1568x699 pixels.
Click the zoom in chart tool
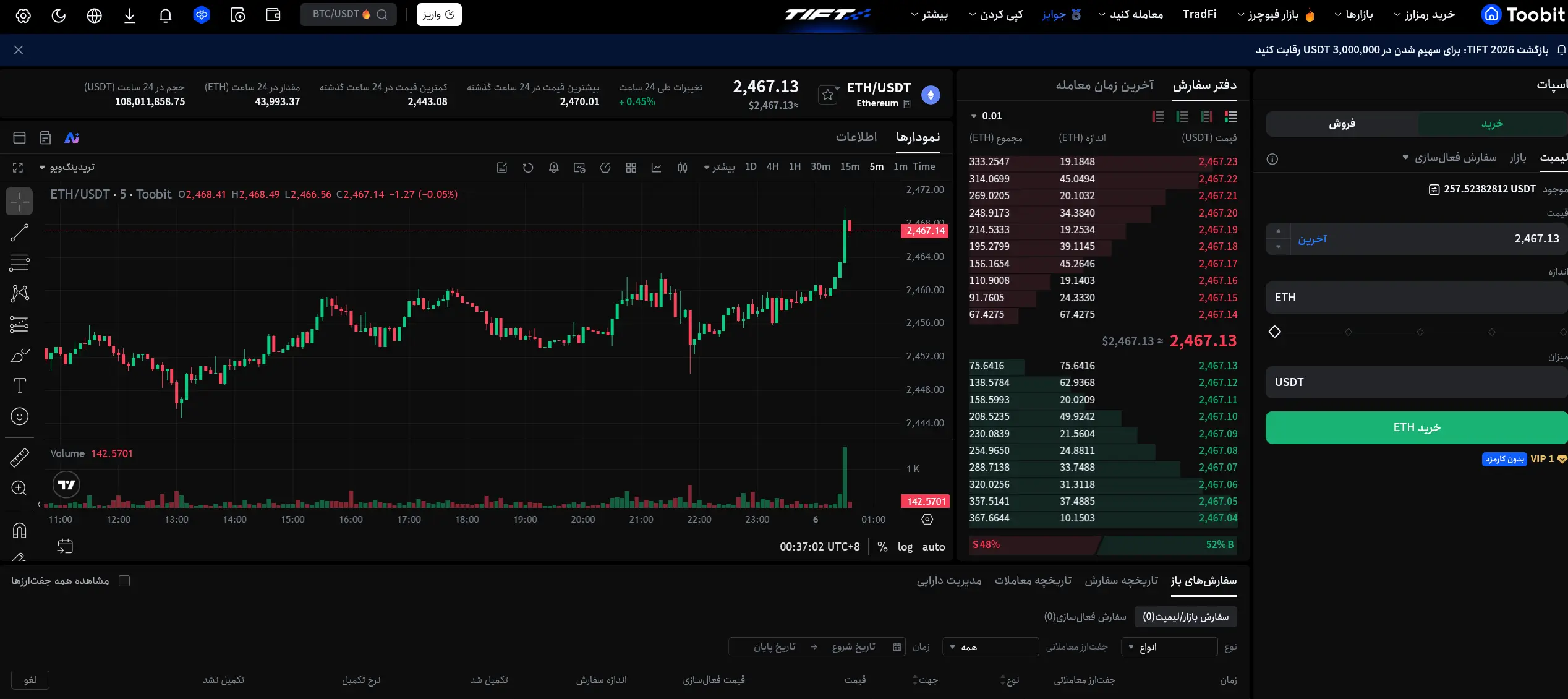[19, 488]
